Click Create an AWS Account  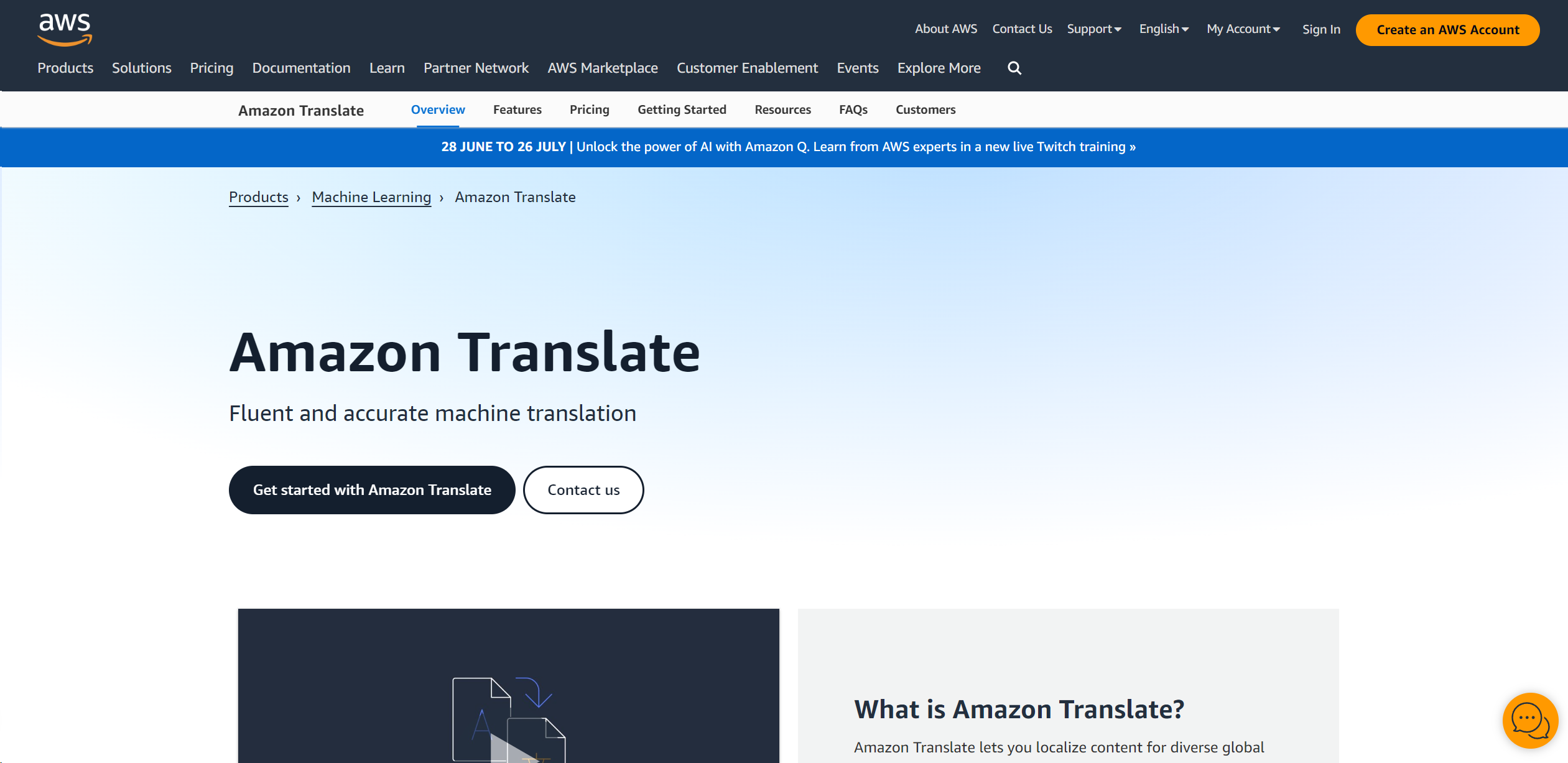coord(1447,30)
